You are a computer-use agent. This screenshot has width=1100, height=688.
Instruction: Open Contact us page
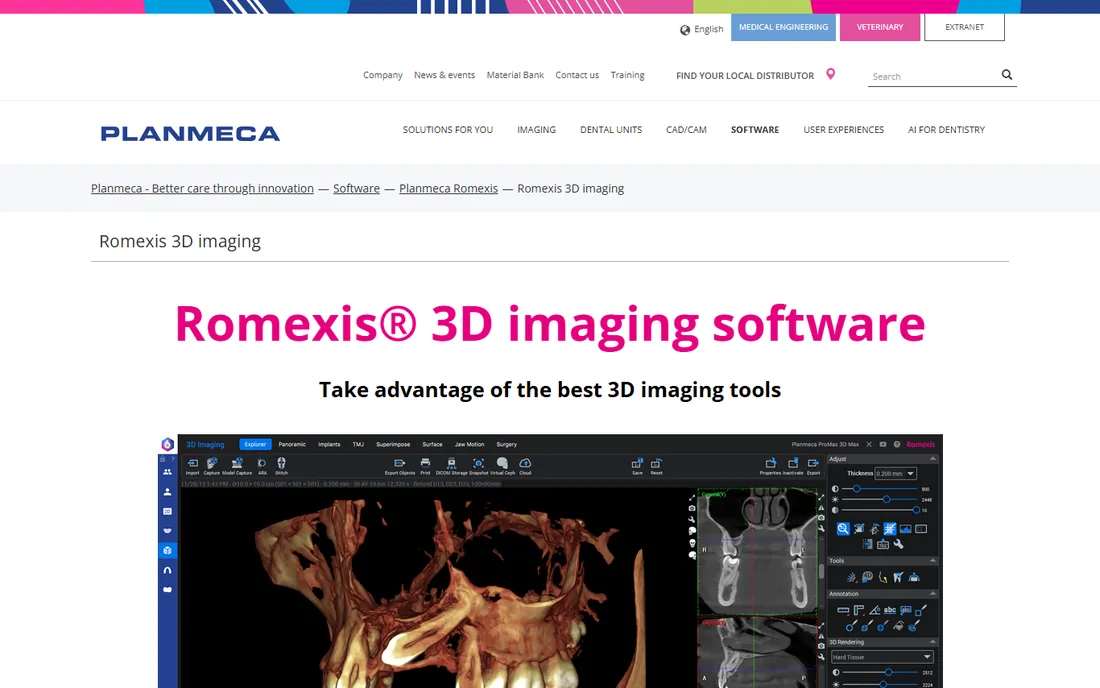pyautogui.click(x=577, y=75)
